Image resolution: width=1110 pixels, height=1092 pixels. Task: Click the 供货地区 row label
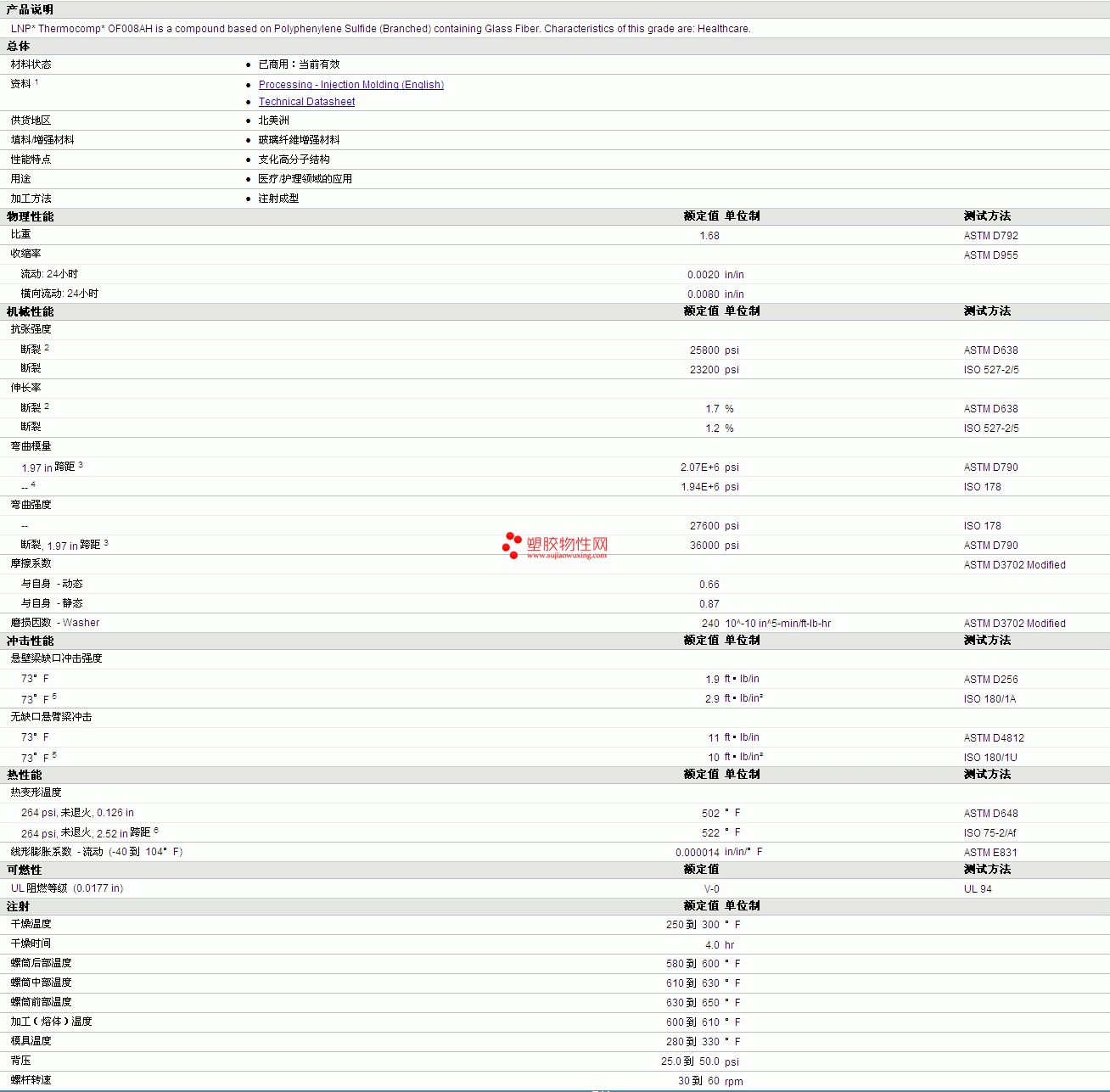[x=31, y=120]
